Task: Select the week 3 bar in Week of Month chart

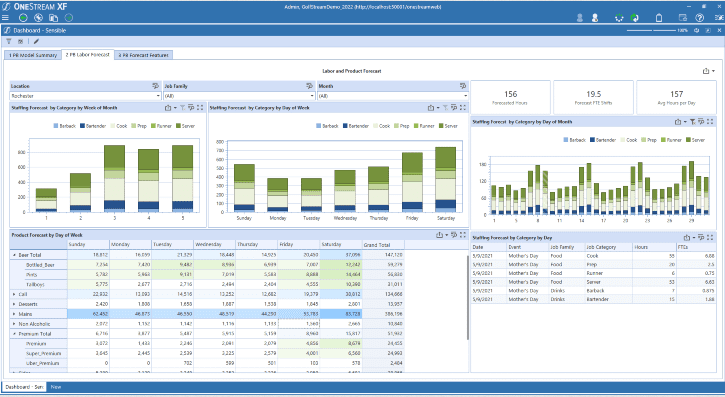Action: [114, 179]
